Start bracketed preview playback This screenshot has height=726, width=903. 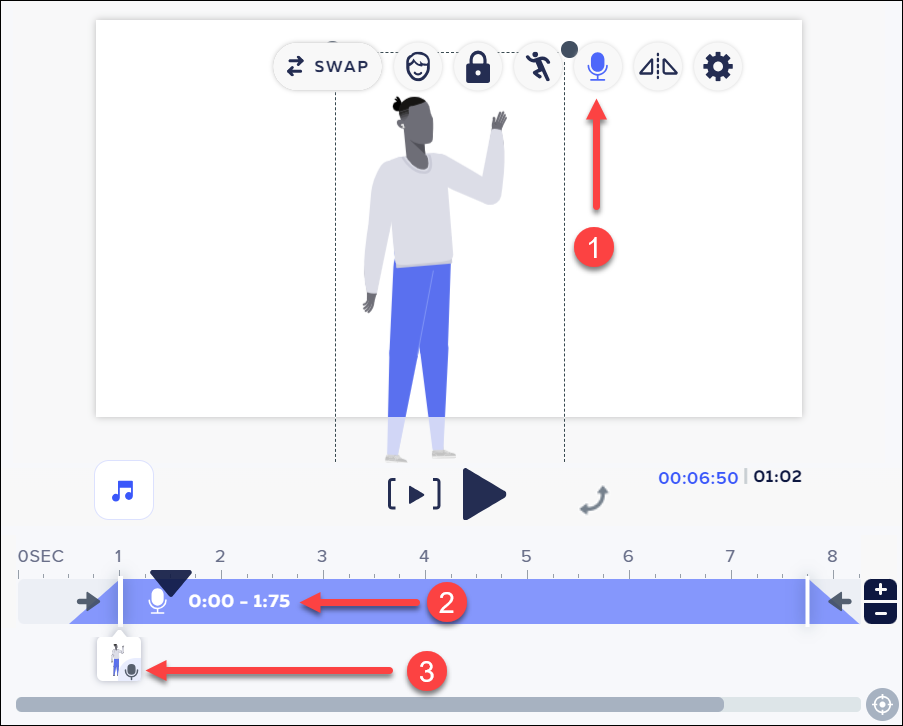pos(413,492)
